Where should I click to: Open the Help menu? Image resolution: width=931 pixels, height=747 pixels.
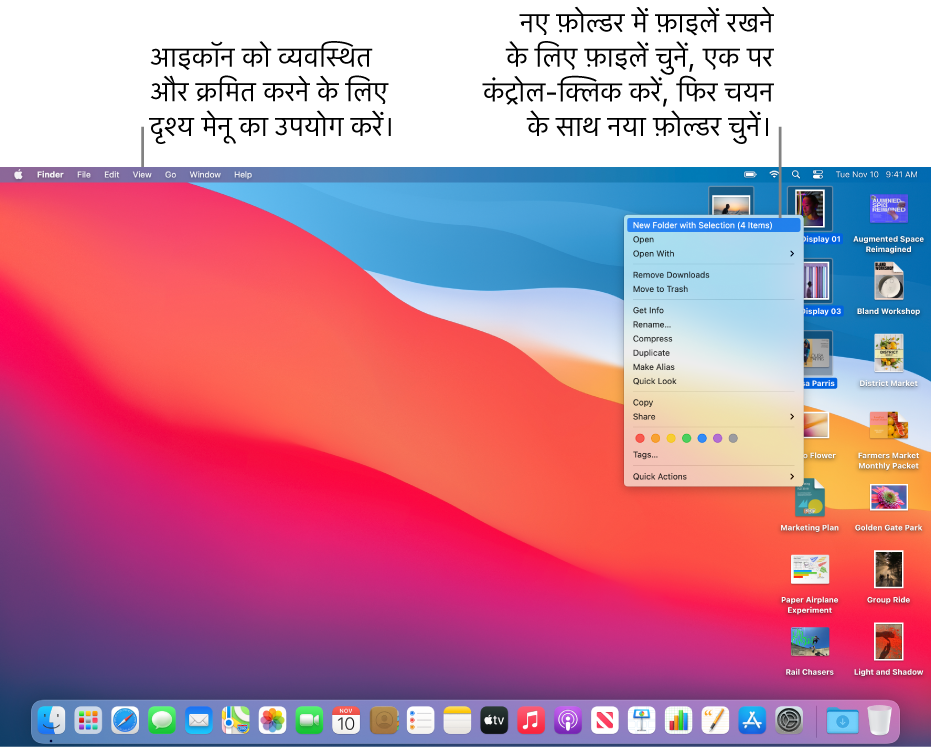(x=243, y=175)
